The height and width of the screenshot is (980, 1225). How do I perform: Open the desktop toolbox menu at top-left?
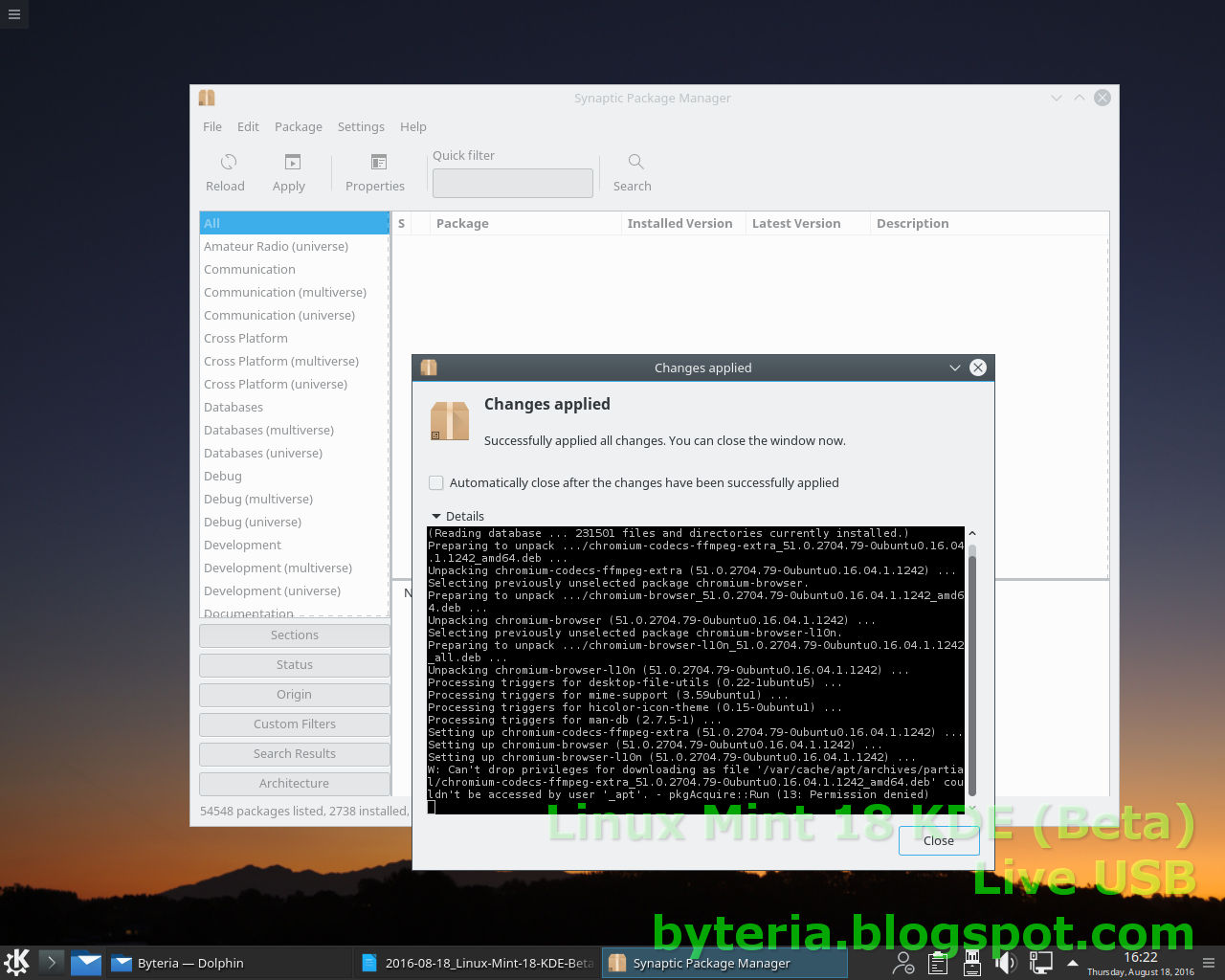[13, 13]
